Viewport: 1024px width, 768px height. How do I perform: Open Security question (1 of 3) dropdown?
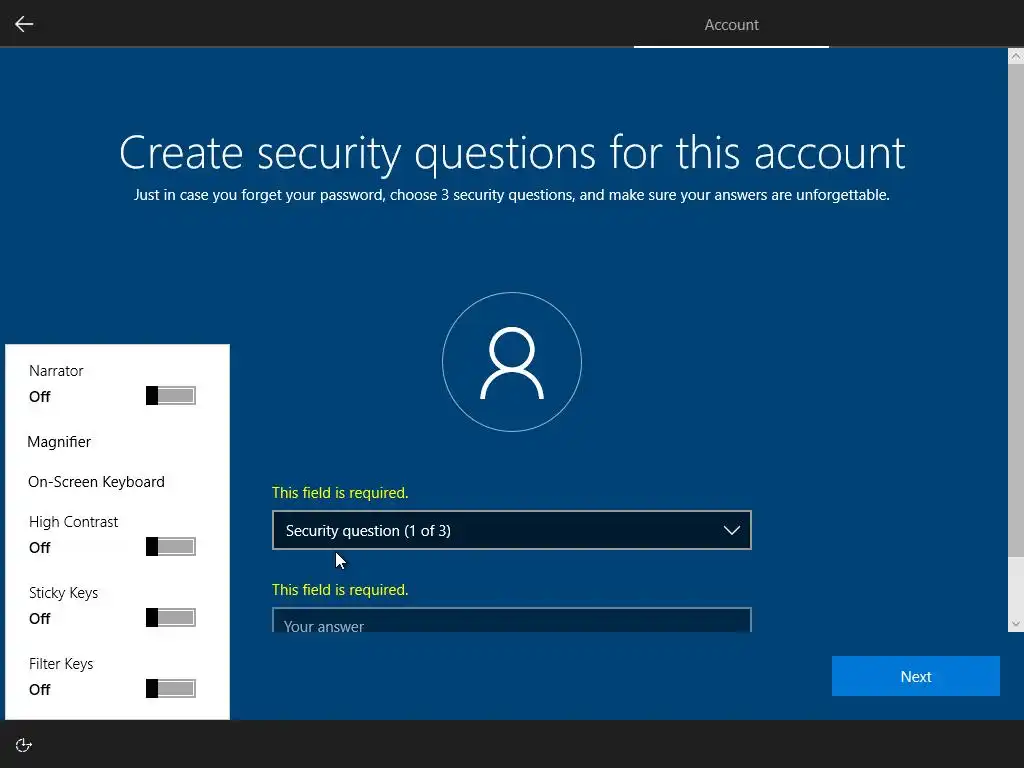(511, 530)
